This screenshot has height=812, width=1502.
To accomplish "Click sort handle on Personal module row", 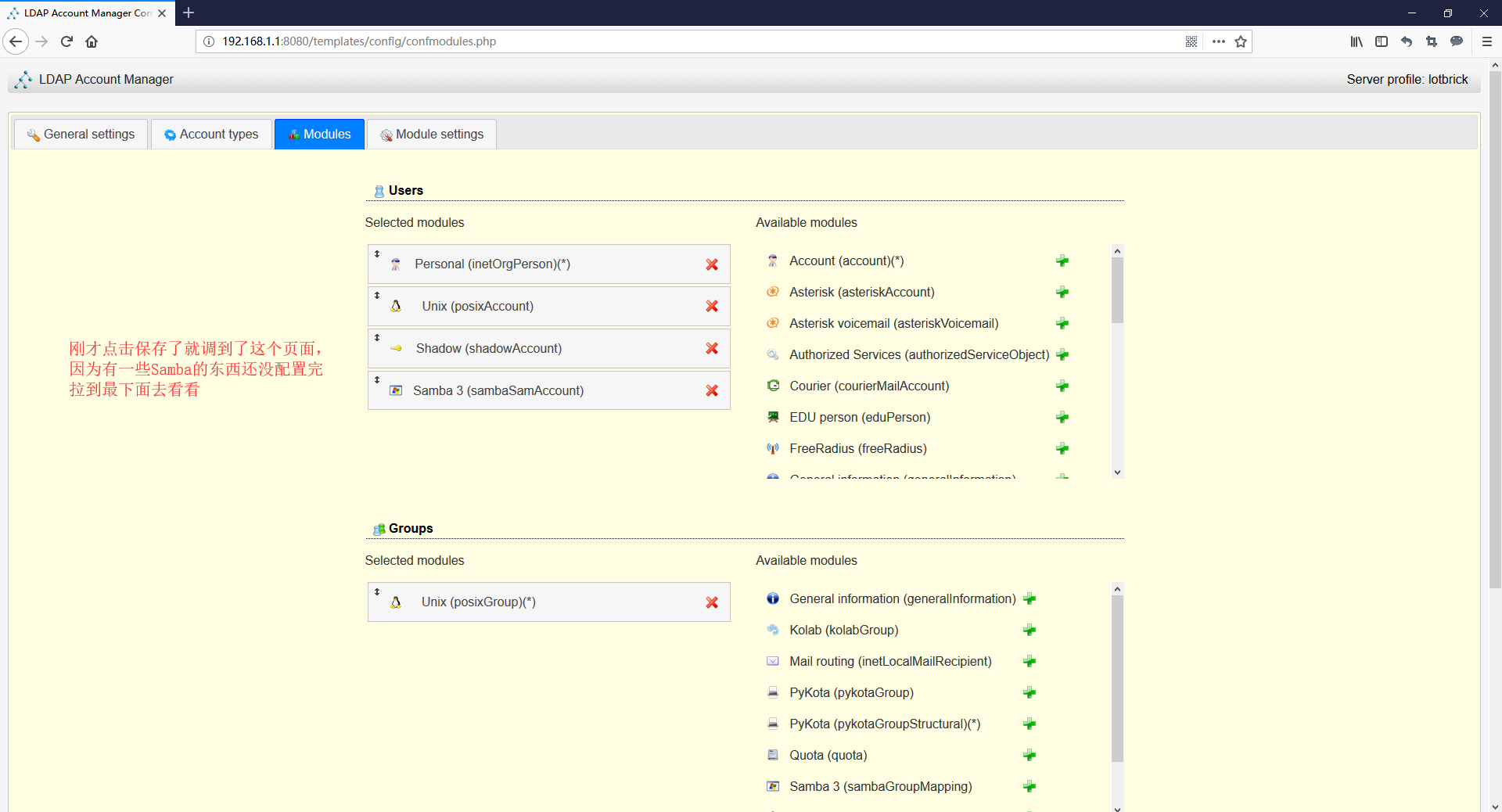I will (377, 253).
